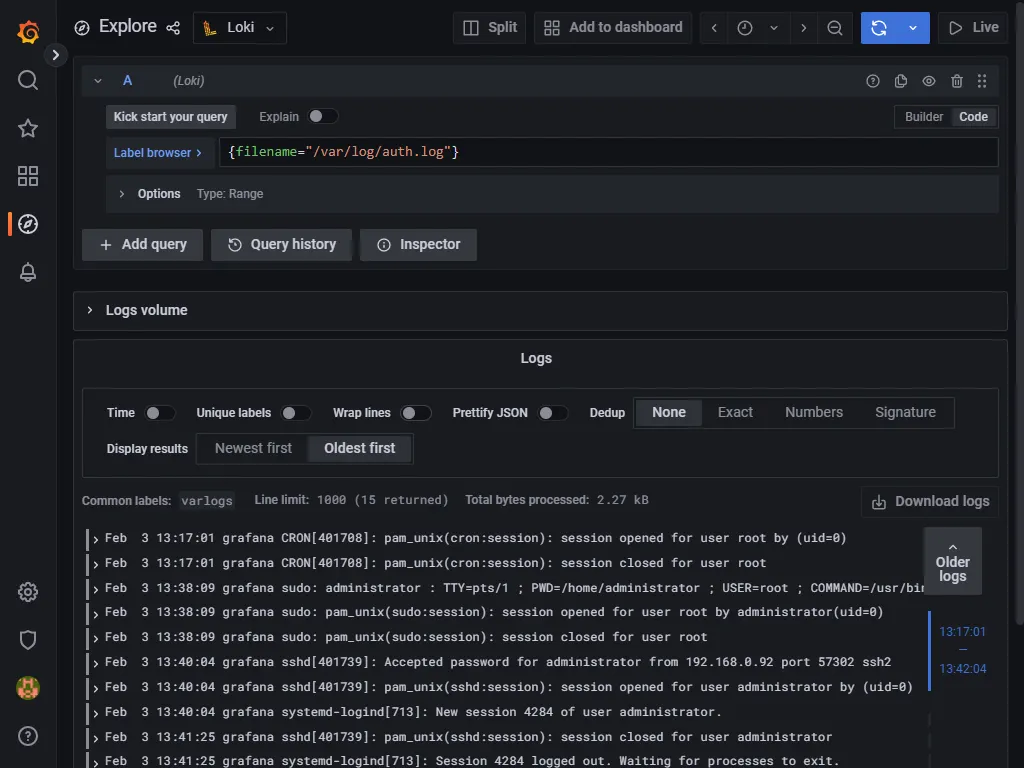1024x768 pixels.
Task: Open the Inspector
Action: pos(419,244)
